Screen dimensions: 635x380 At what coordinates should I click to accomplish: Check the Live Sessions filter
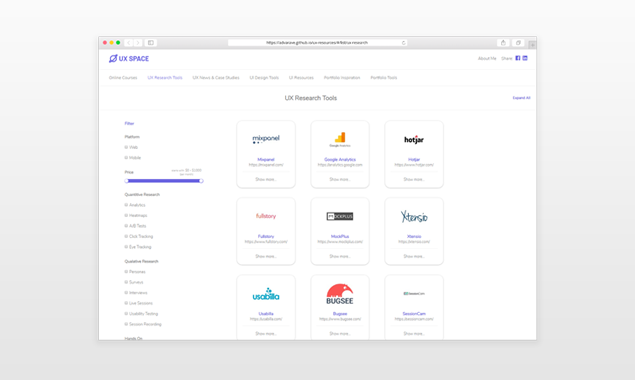126,303
